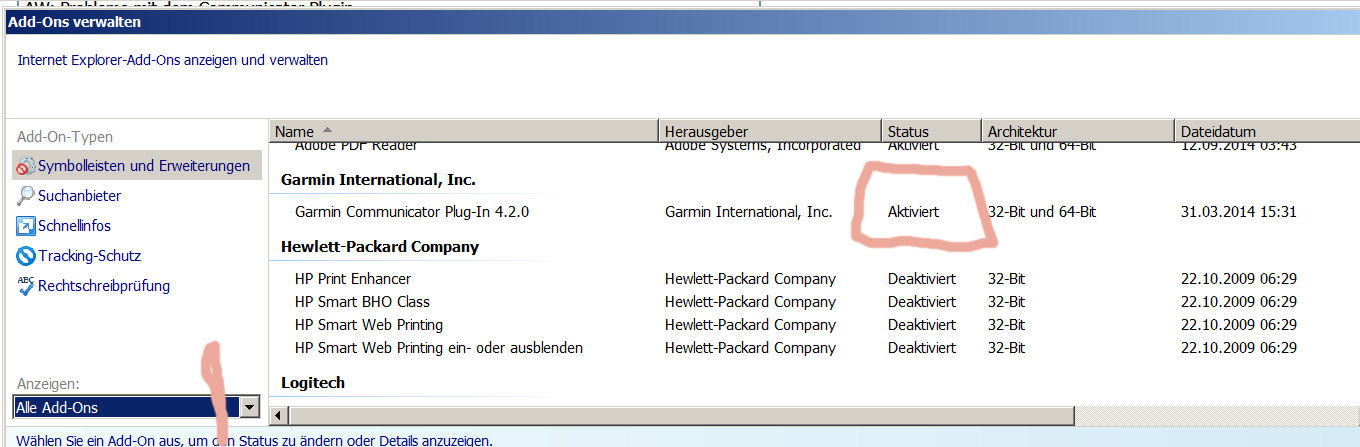Screen dimensions: 1360x447
Task: Click Garmin row's 32-Bit und 64-Bit cell
Action: point(1042,212)
